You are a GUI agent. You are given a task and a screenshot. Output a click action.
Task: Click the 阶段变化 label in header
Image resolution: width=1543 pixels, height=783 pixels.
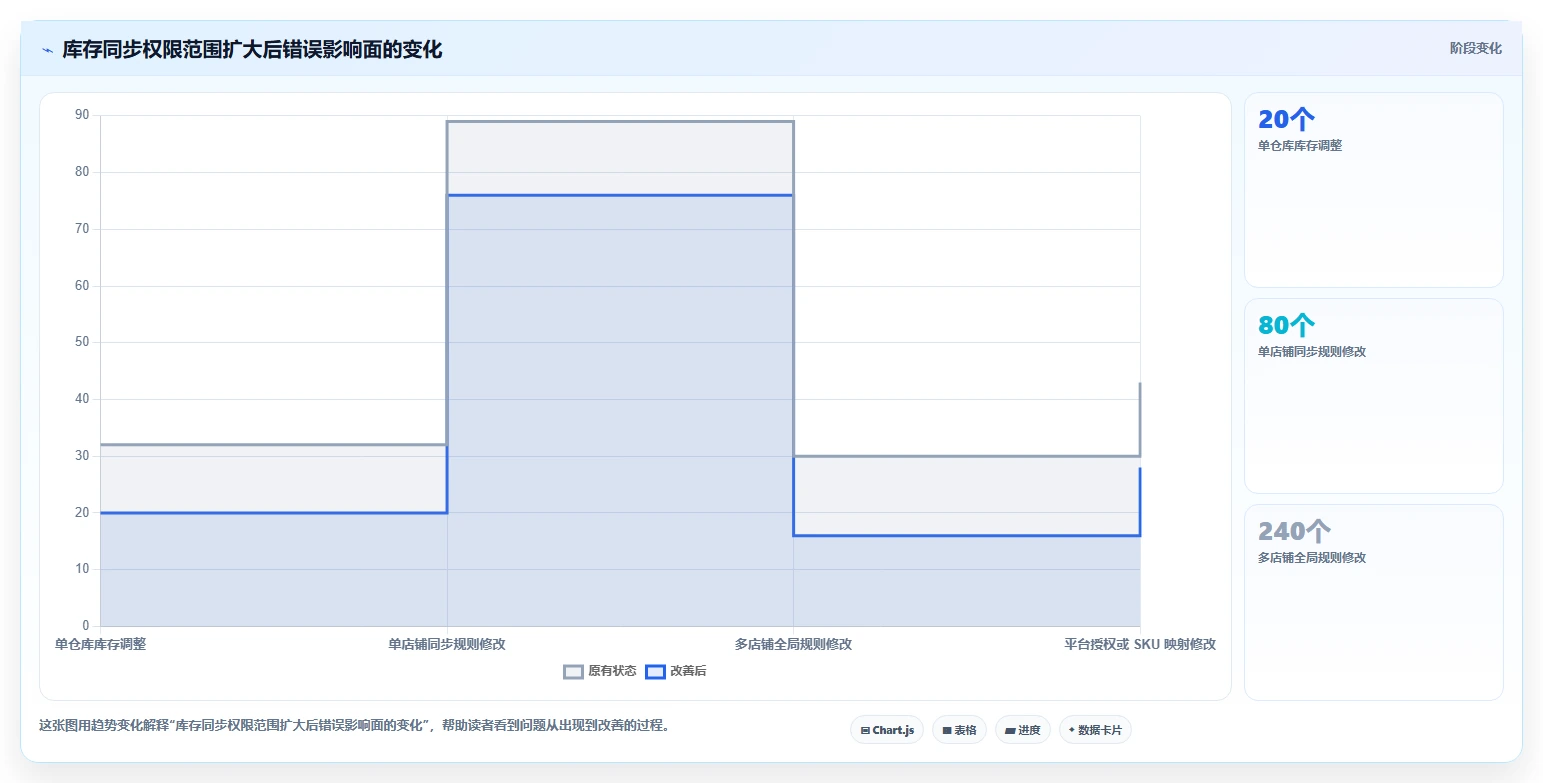pyautogui.click(x=1476, y=48)
